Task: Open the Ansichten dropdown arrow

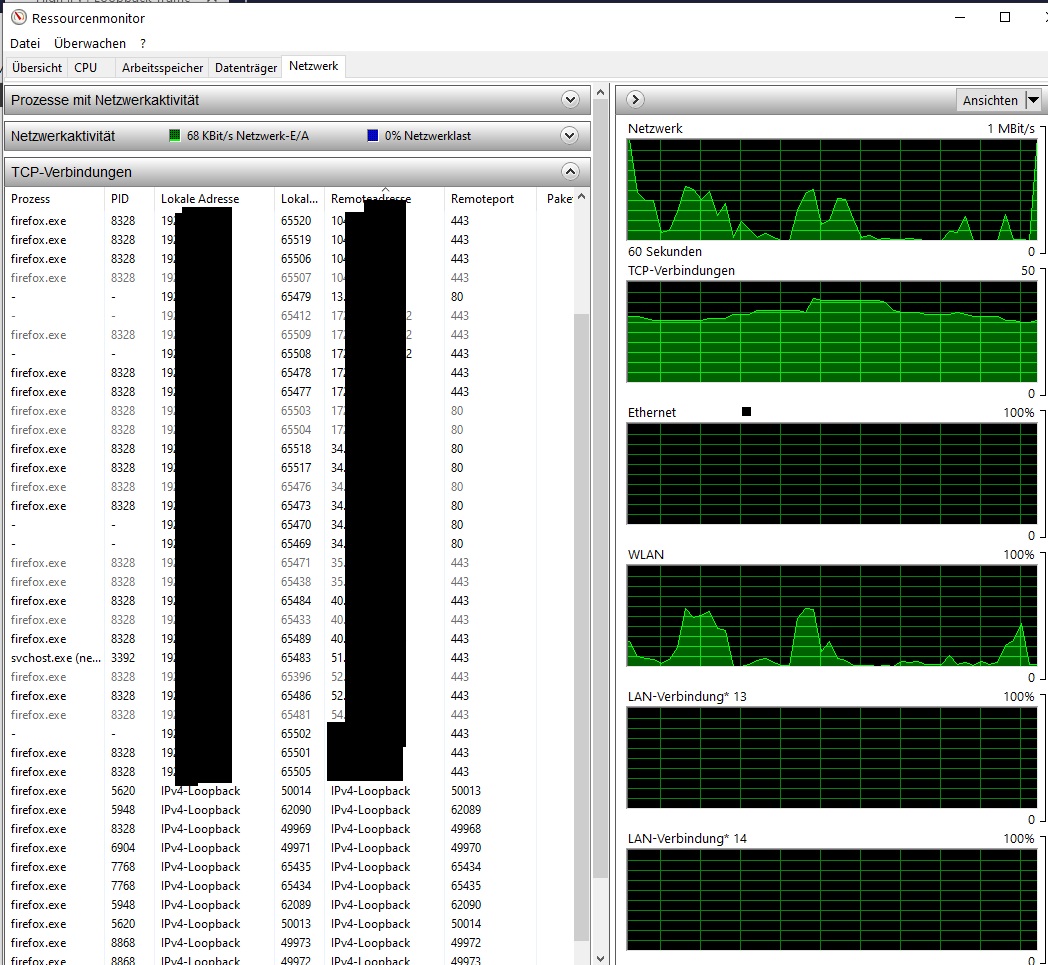Action: 1033,100
